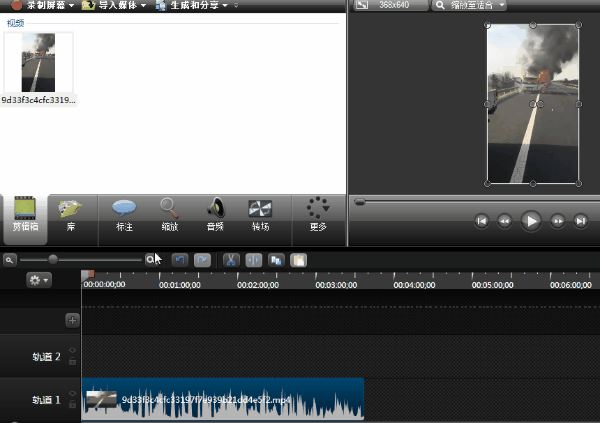Image resolution: width=600 pixels, height=423 pixels.
Task: Click the Cut scissors icon
Action: tap(231, 260)
